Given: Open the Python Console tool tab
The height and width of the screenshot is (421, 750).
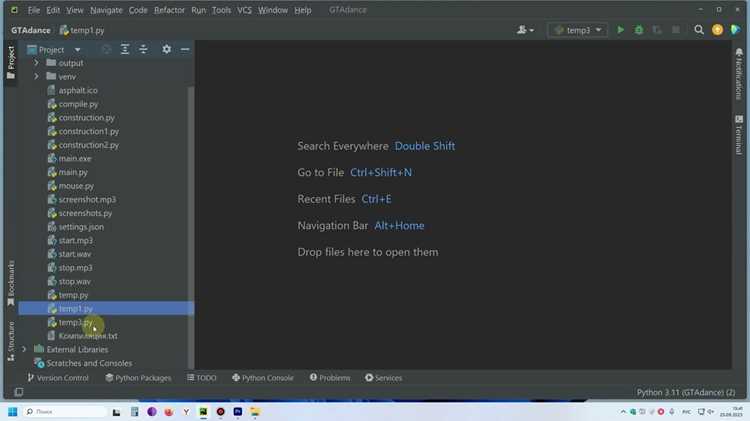Looking at the screenshot, I should [x=263, y=377].
